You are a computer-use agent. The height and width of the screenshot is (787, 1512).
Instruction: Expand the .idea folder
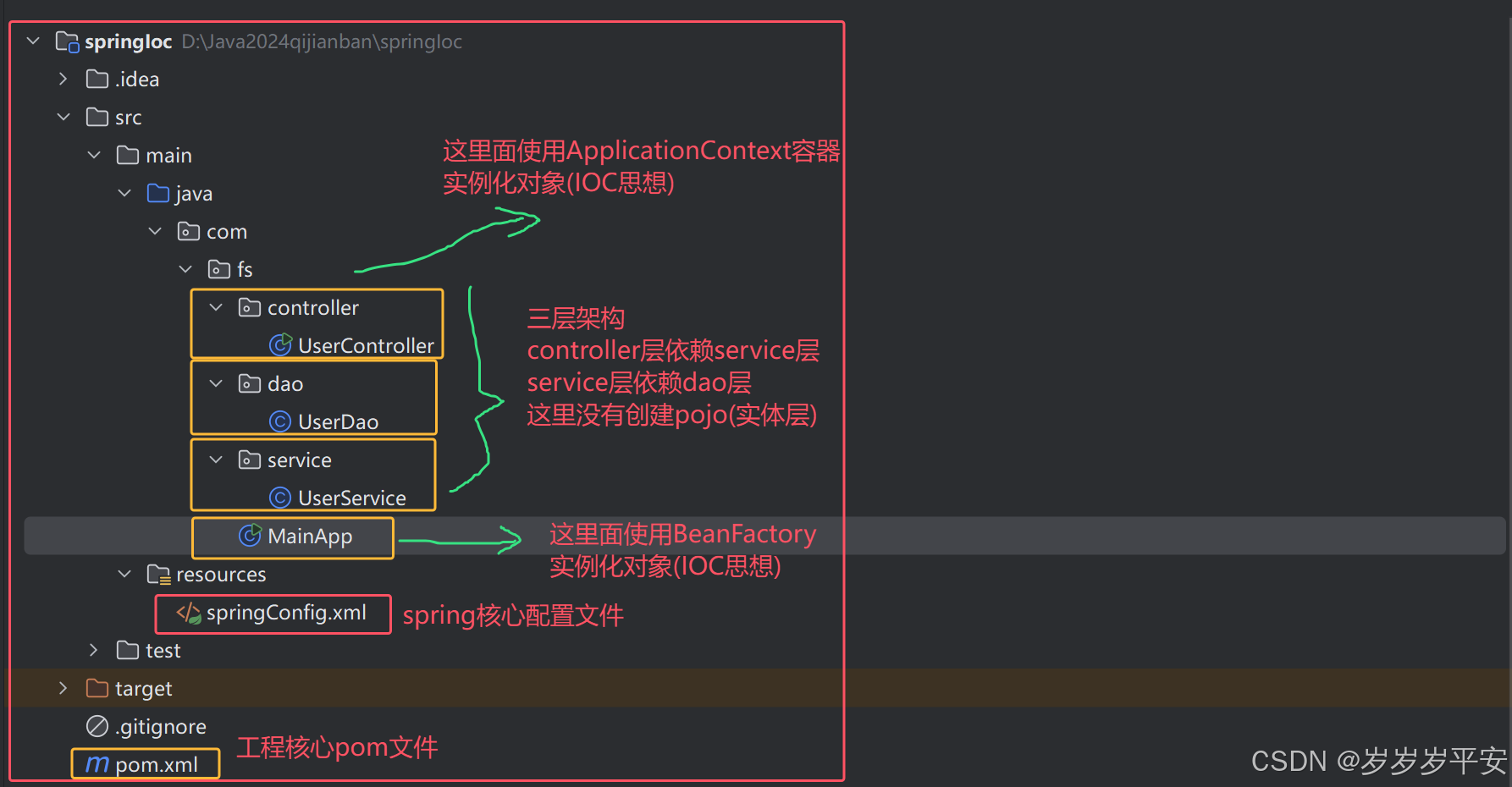pyautogui.click(x=63, y=79)
